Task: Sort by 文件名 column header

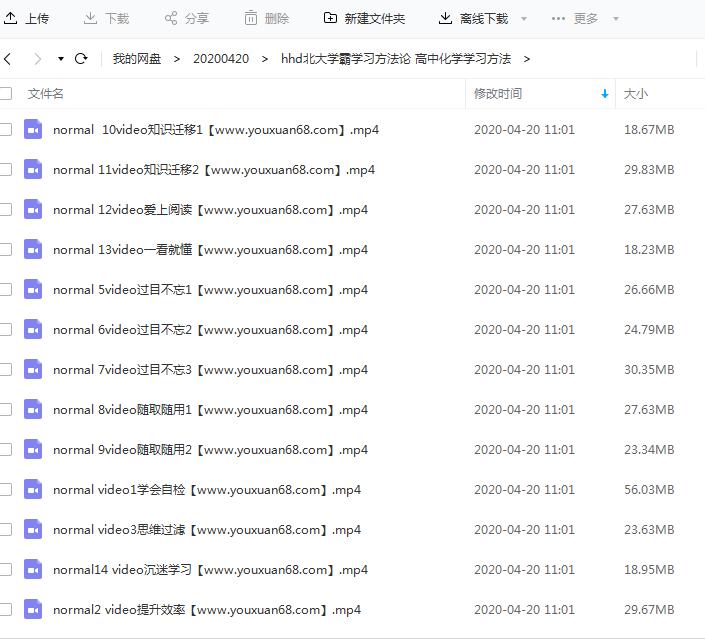Action: [45, 94]
